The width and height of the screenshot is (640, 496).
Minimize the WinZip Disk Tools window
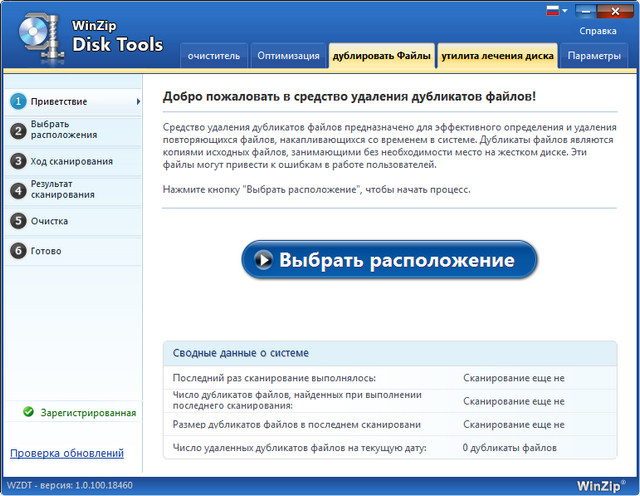(586, 11)
